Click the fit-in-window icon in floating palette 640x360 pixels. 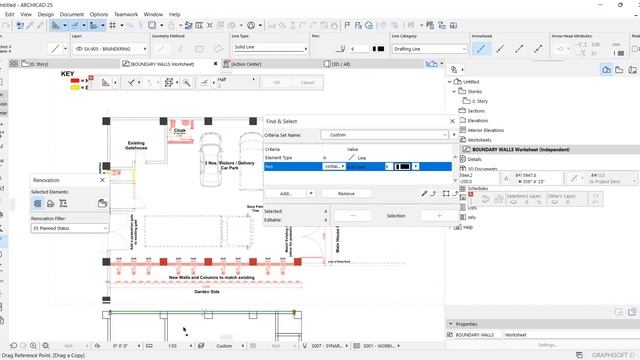[169, 83]
